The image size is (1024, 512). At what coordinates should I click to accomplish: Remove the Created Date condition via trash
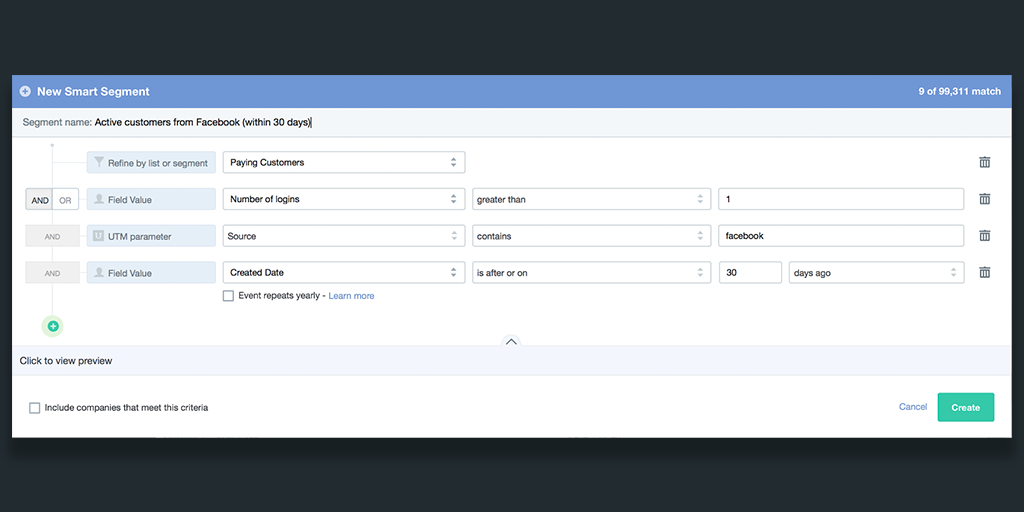coord(985,272)
